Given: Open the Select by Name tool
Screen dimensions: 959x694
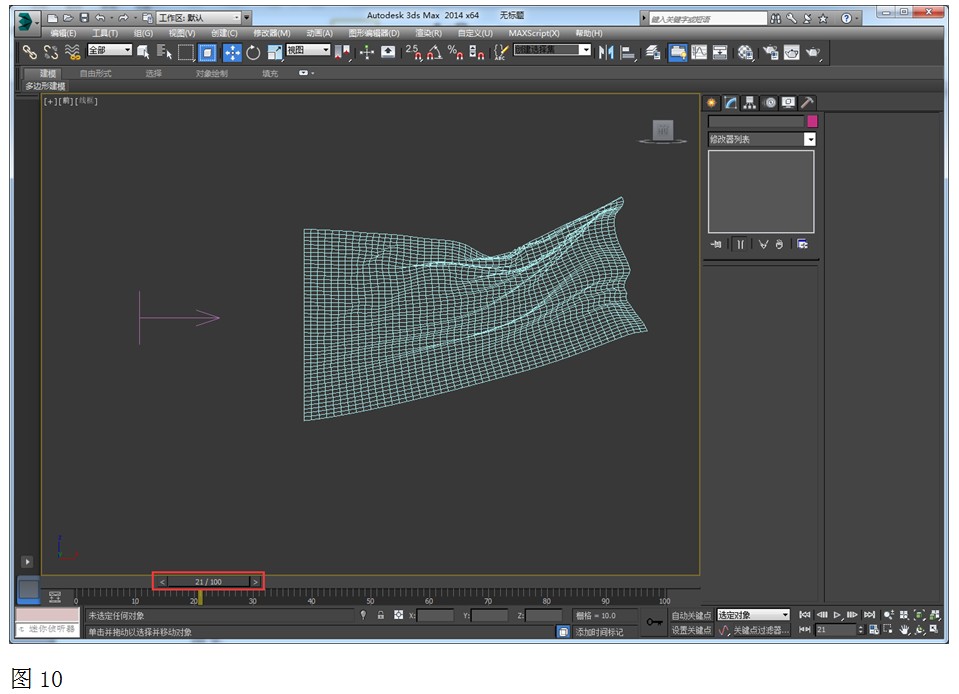Looking at the screenshot, I should [164, 53].
